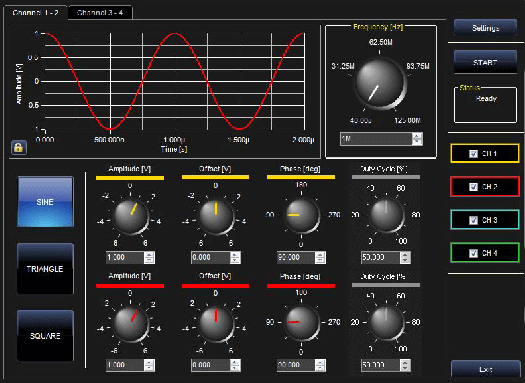Screen dimensions: 525x383
Task: Open the Settings button
Action: click(485, 28)
